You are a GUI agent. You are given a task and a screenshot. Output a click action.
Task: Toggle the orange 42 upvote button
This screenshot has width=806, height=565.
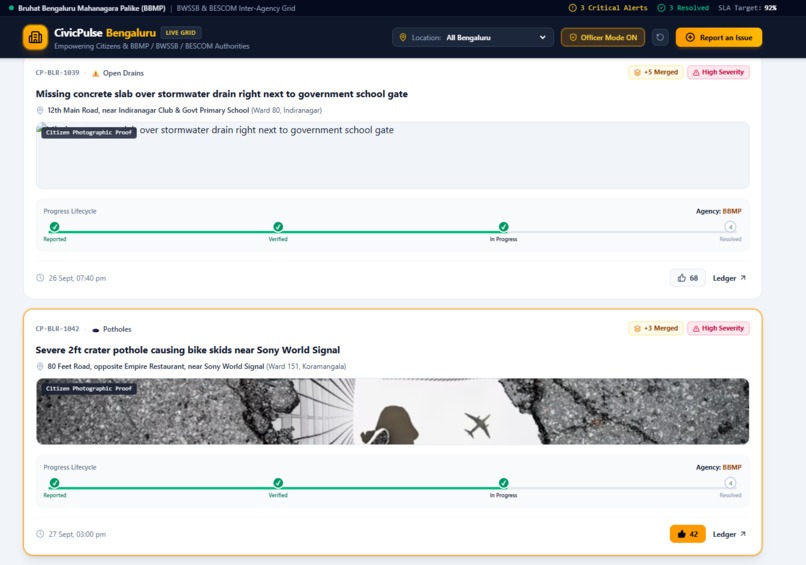click(x=688, y=534)
